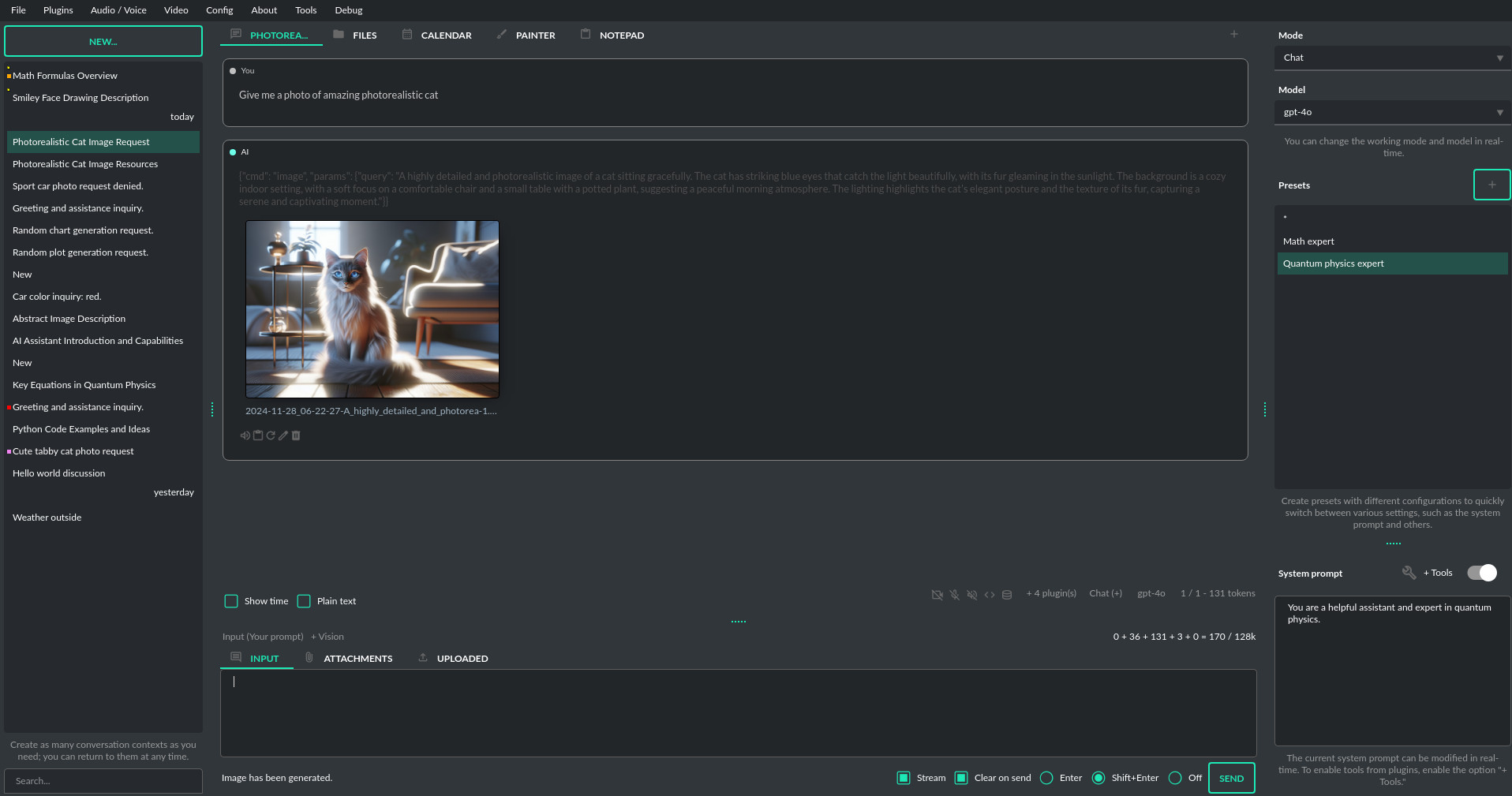Edit the AI message with the pencil icon
1512x796 pixels.
coord(283,435)
